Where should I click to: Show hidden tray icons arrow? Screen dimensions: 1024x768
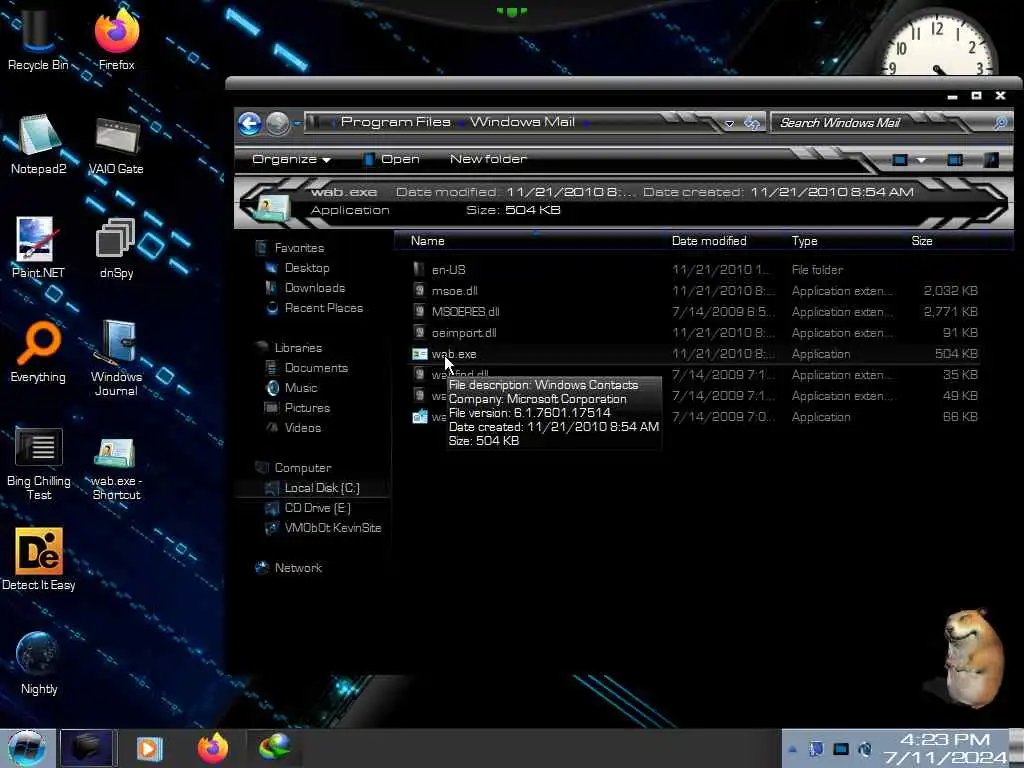[792, 750]
